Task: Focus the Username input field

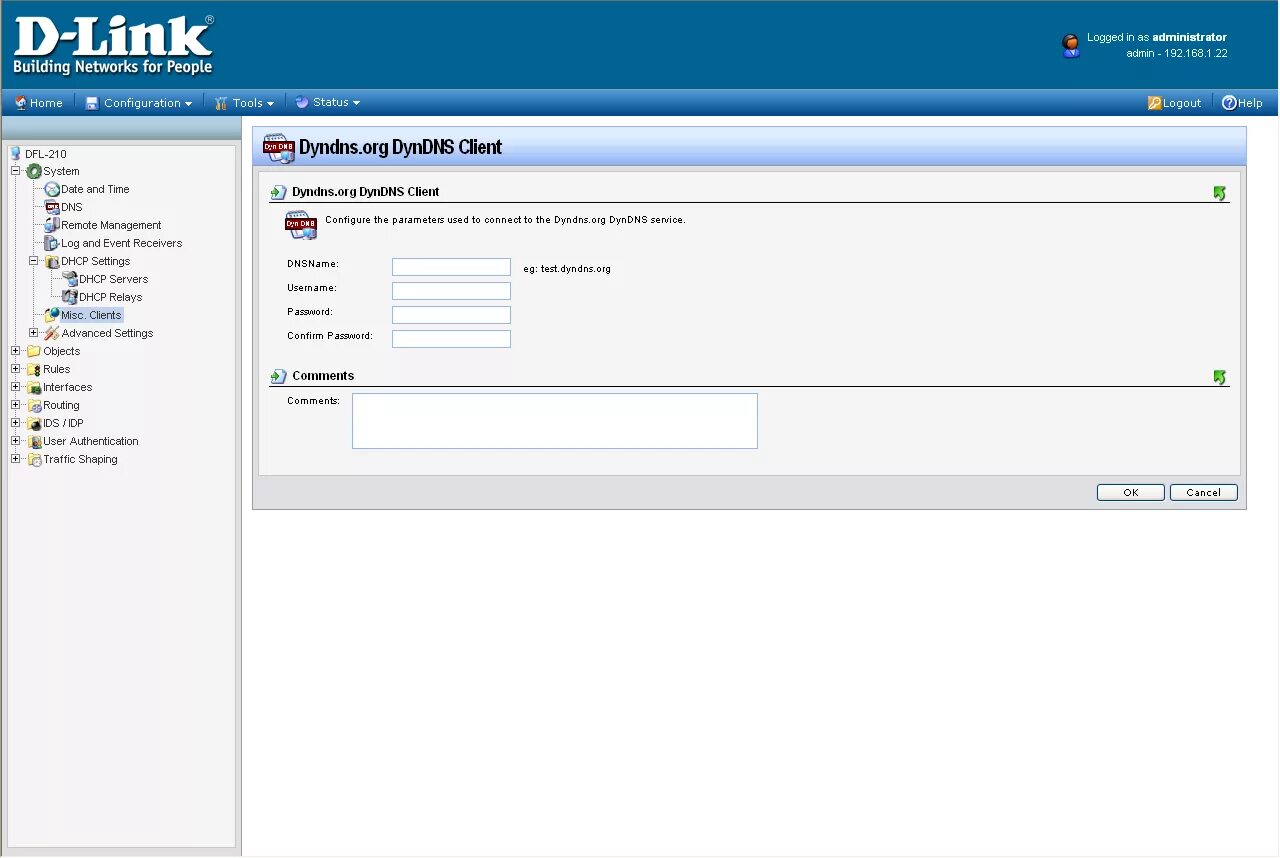Action: [451, 291]
